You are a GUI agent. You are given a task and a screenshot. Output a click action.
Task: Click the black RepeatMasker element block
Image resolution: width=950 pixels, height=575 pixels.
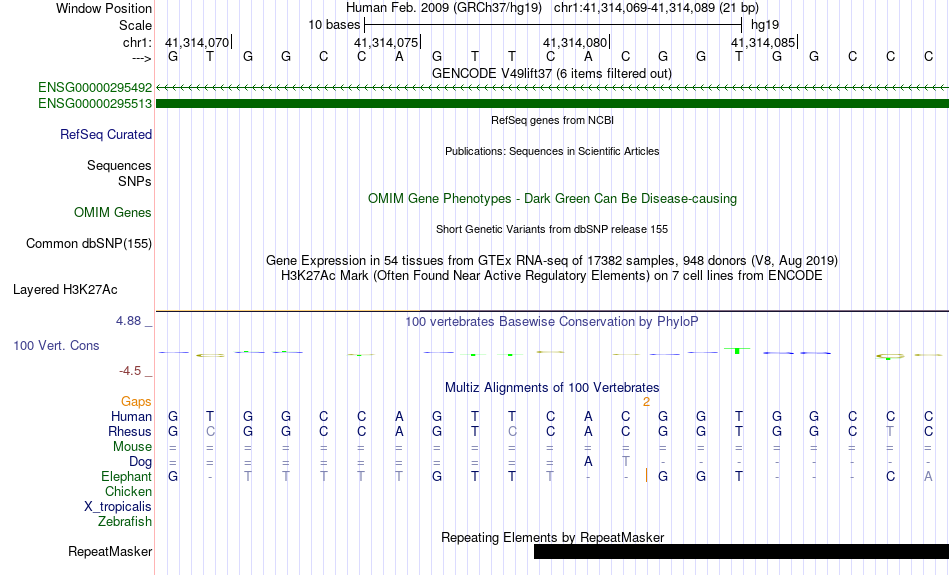point(742,551)
